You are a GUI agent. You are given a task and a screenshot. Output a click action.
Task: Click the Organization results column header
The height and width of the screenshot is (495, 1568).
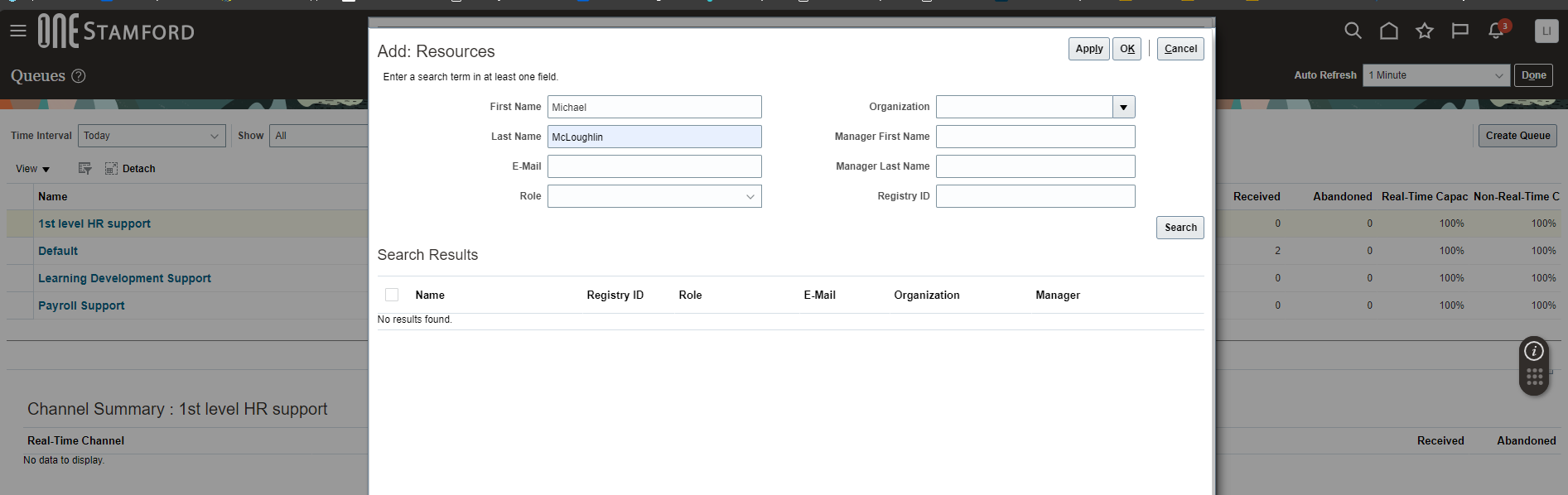pos(927,296)
